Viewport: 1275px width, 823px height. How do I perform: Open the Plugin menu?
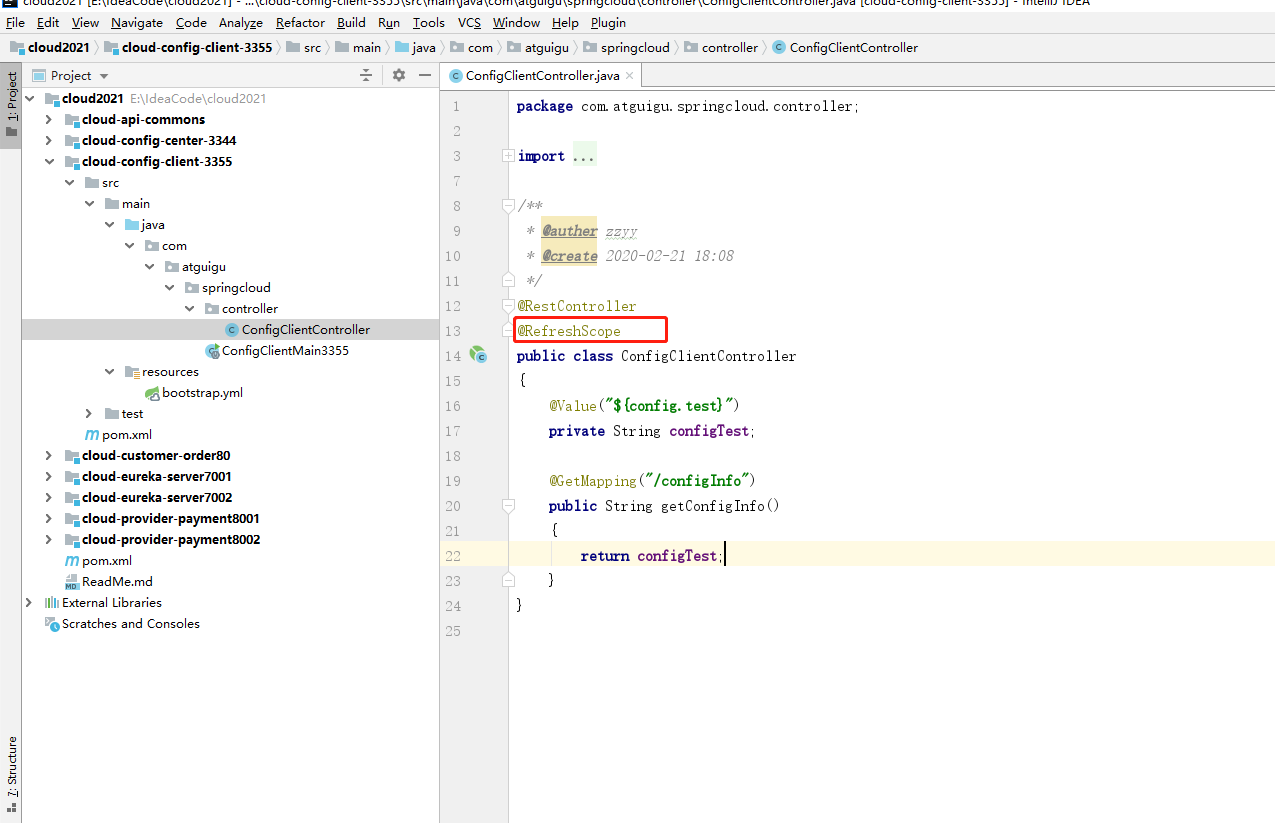pos(608,22)
